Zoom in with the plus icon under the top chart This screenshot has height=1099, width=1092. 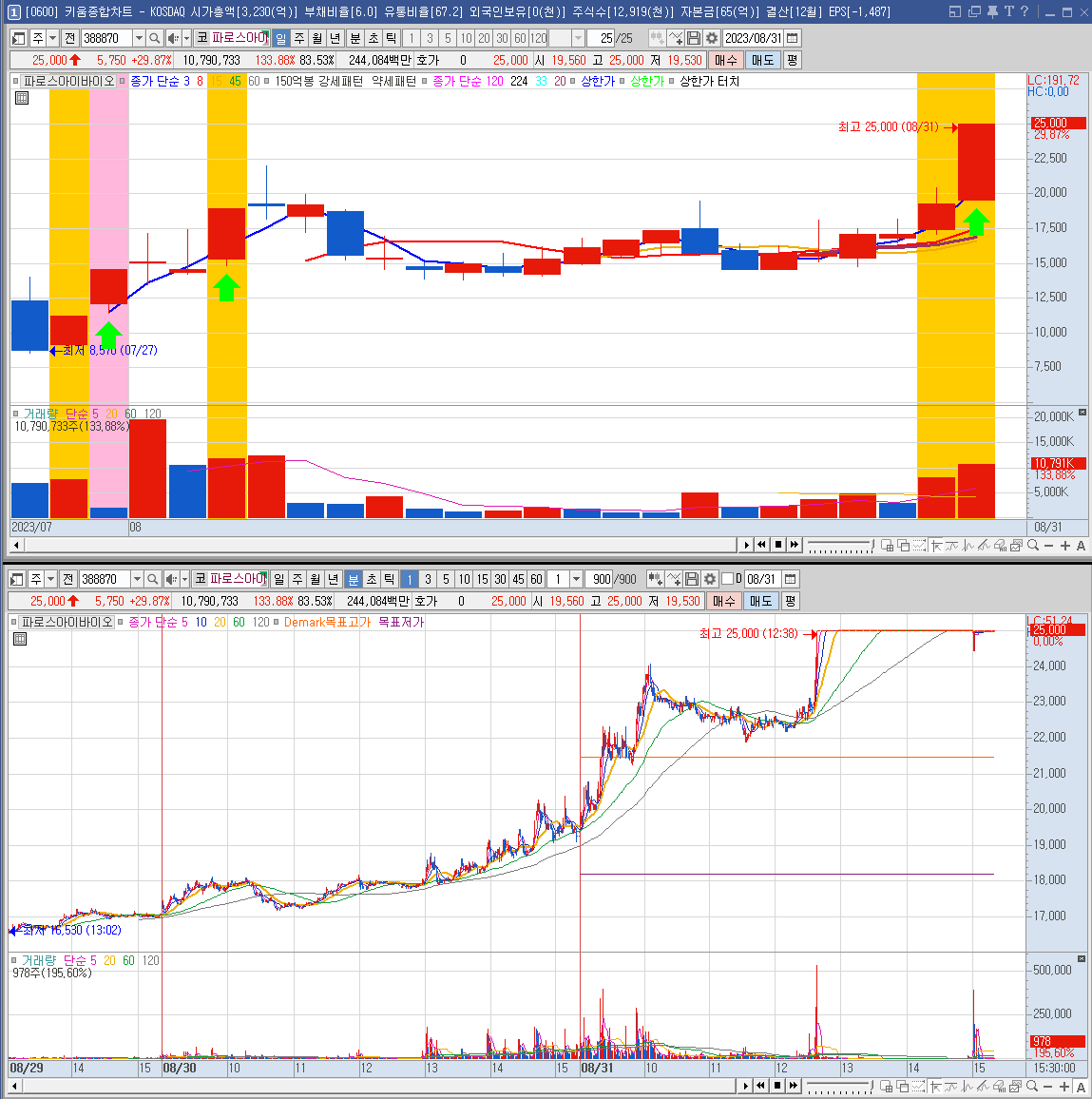[x=1064, y=546]
